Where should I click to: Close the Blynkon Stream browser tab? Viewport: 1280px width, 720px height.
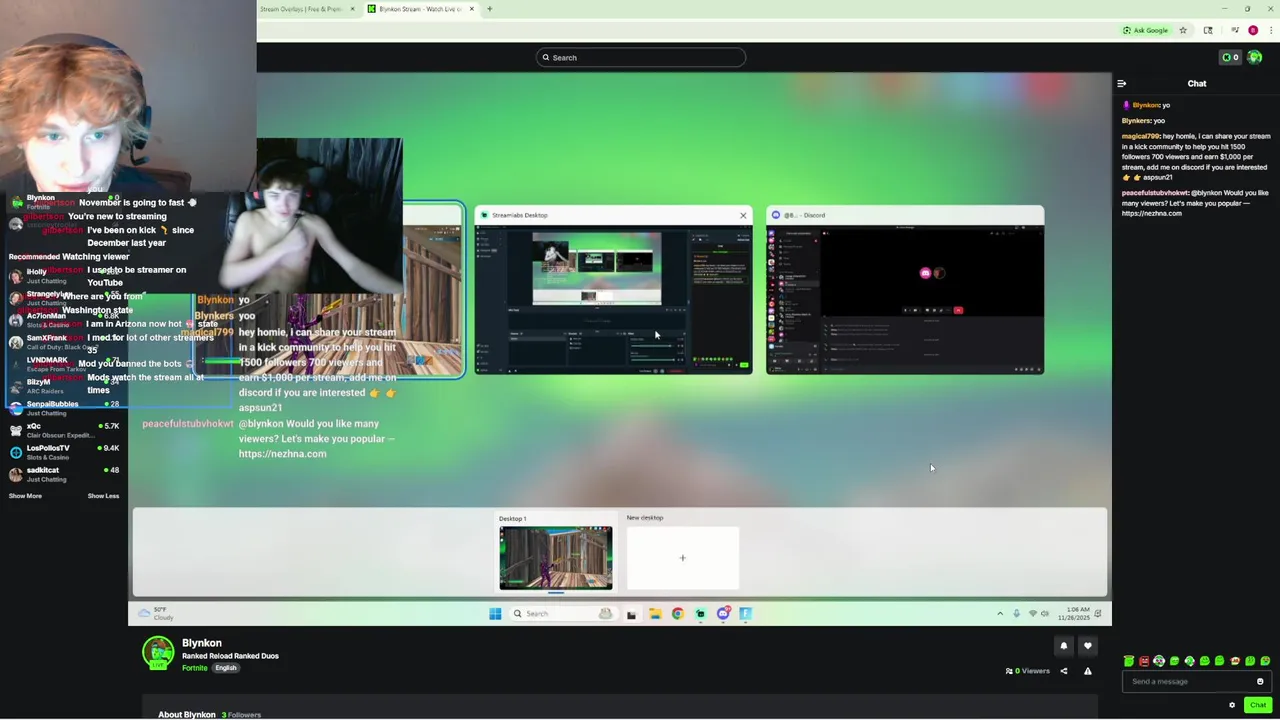click(470, 9)
